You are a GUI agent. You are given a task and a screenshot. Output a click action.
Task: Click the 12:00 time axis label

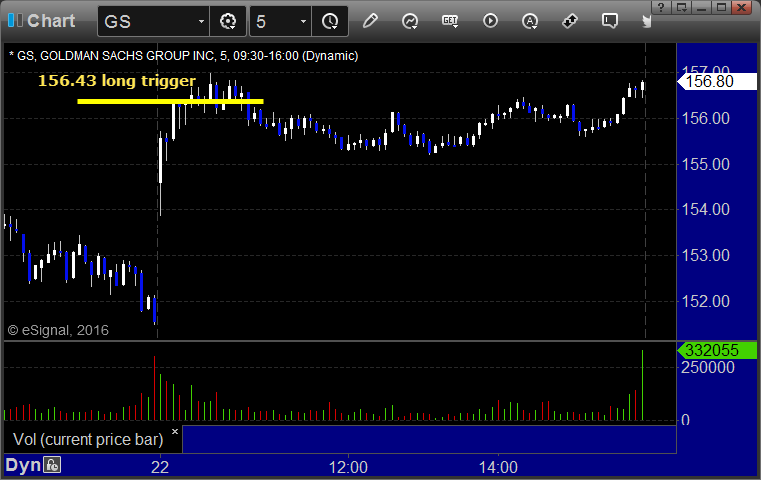348,467
